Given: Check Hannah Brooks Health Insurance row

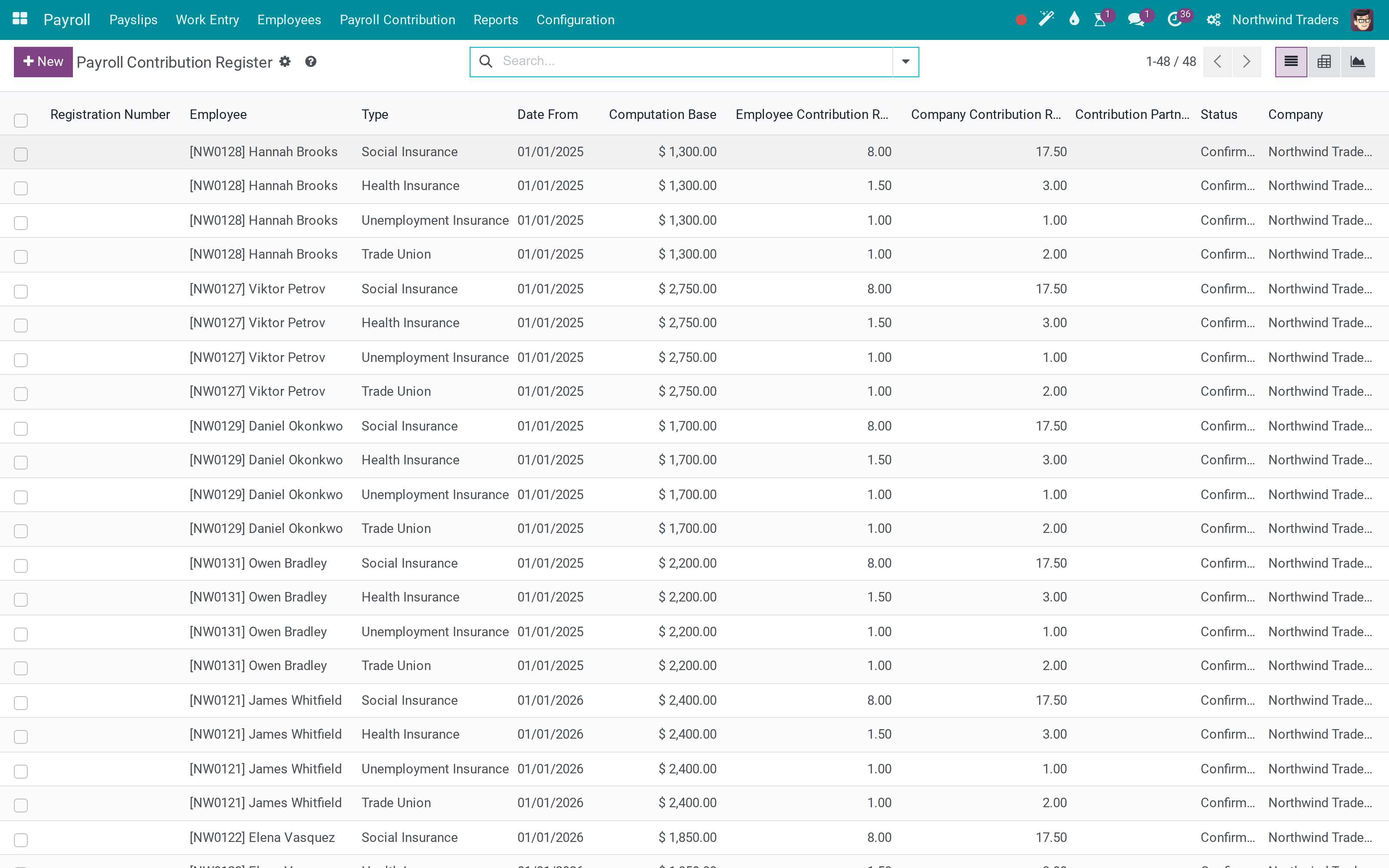Looking at the screenshot, I should tap(21, 188).
